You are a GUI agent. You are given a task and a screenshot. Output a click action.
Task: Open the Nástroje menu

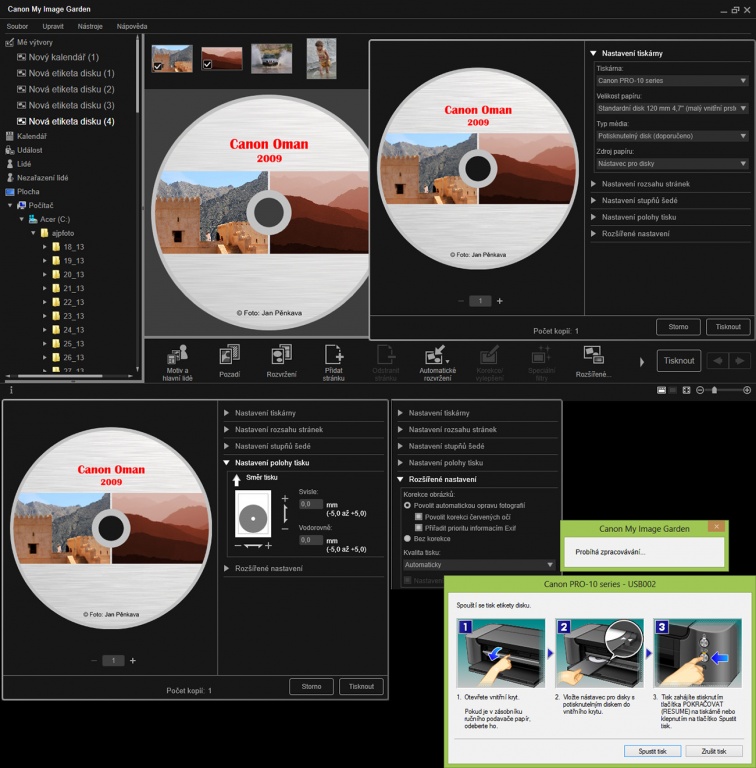click(90, 26)
